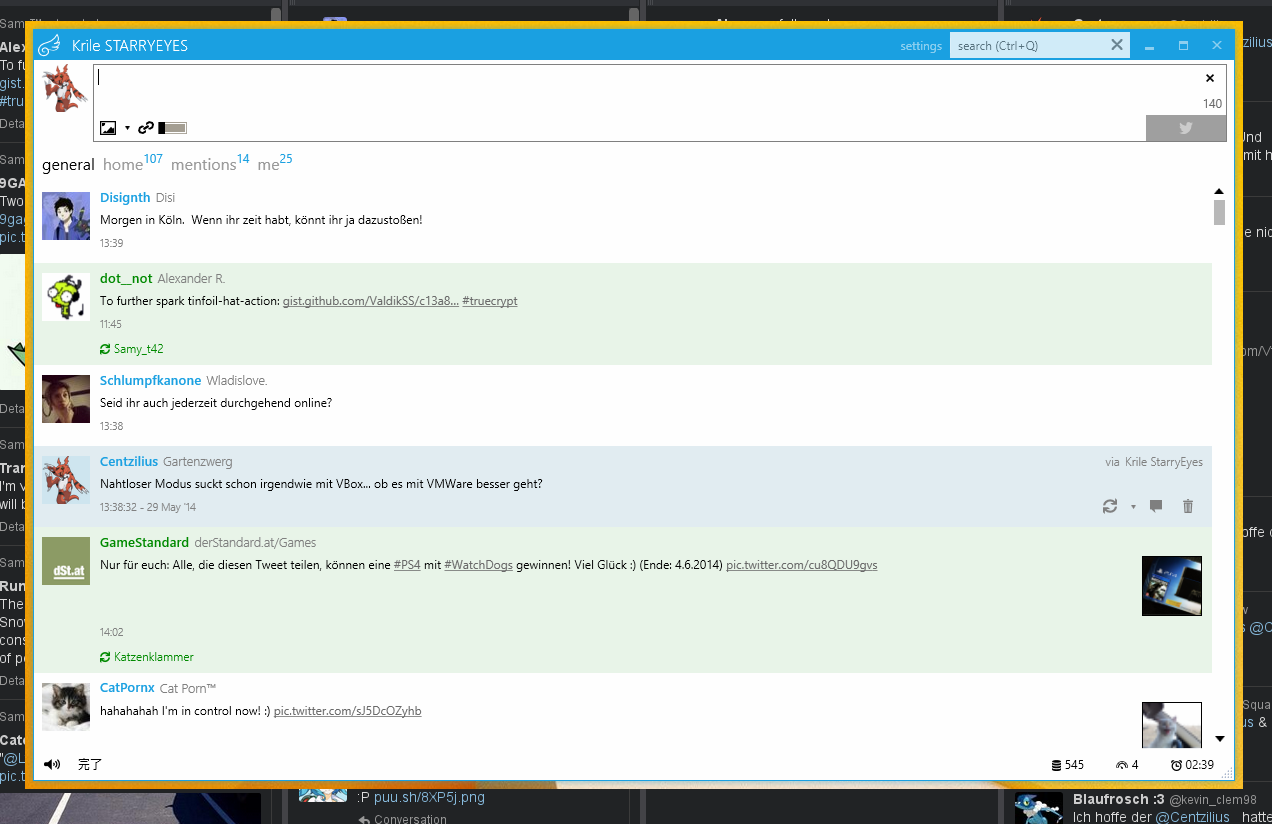This screenshot has width=1272, height=824.
Task: Expand retweet options arrow on Centzilius tweet
Action: point(1133,507)
